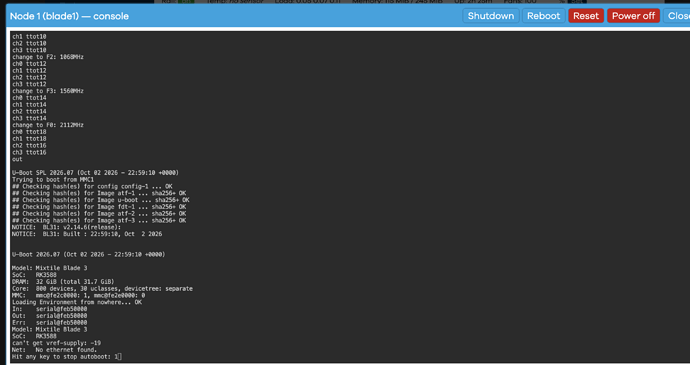Click the 'change to F3: 1560MHz' line
The width and height of the screenshot is (690, 365).
[x=48, y=91]
